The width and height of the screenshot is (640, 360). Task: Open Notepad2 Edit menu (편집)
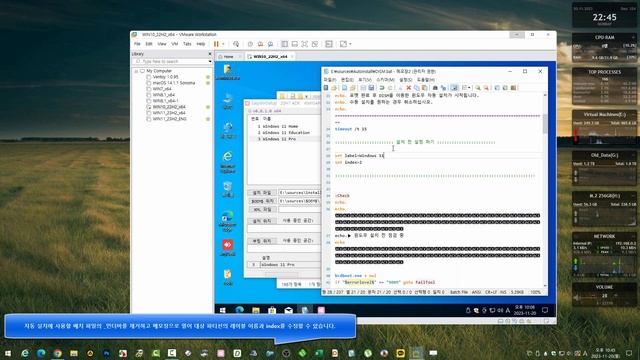pos(347,80)
